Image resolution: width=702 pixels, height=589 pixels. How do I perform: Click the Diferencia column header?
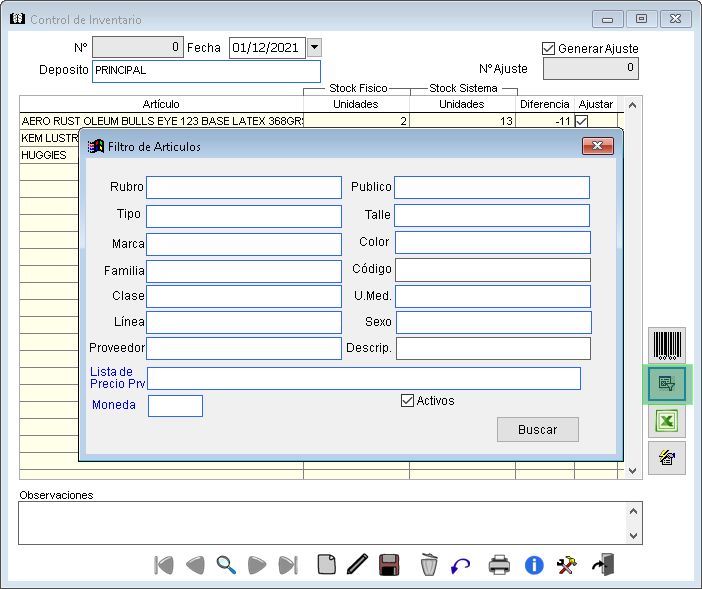544,104
